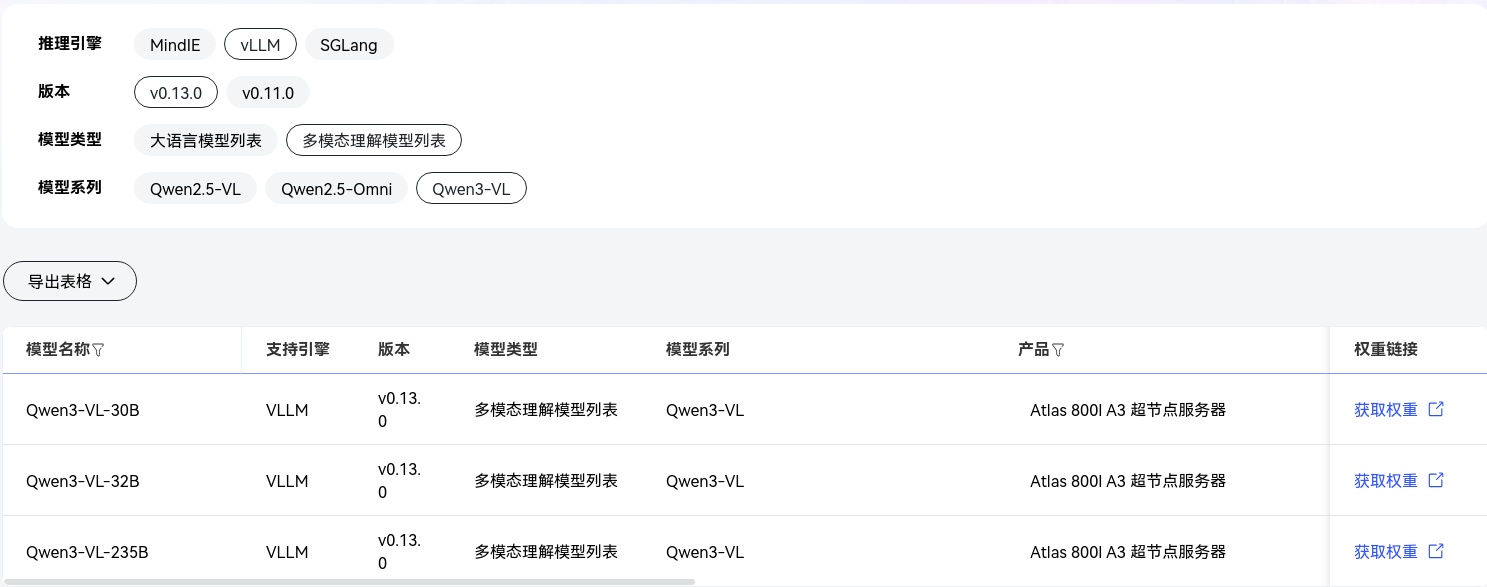This screenshot has width=1487, height=587.
Task: Select the Qwen3-VL model series chip
Action: point(471,189)
